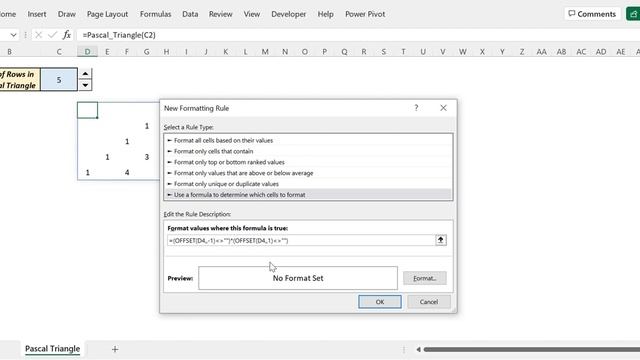640x360 pixels.
Task: Select the cell containing value 3
Action: [x=147, y=157]
